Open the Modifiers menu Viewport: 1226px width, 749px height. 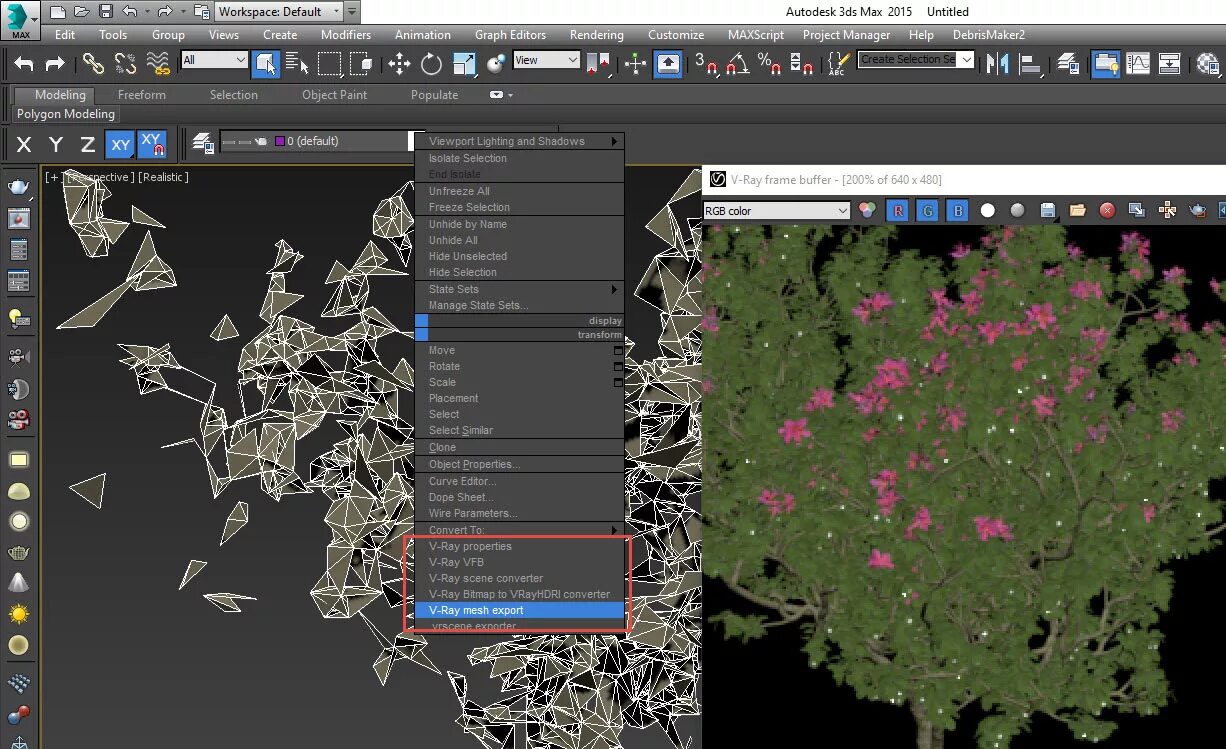tap(346, 34)
